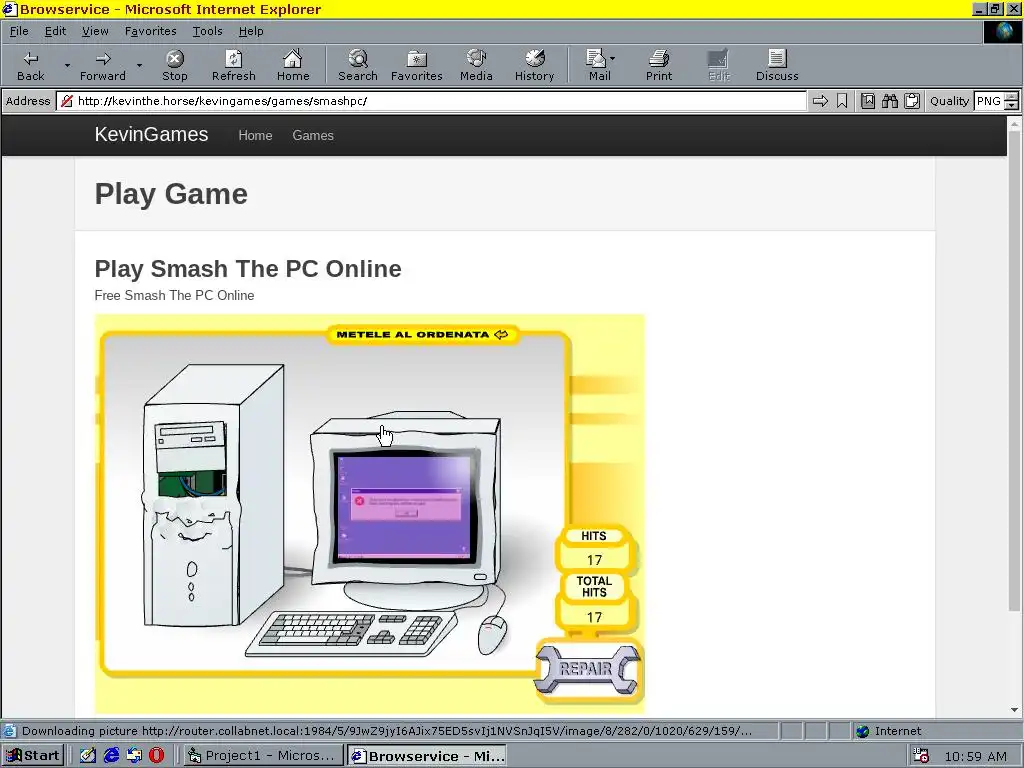Click the METELE AL ORDENATA banner
The image size is (1024, 768).
pyautogui.click(x=422, y=334)
